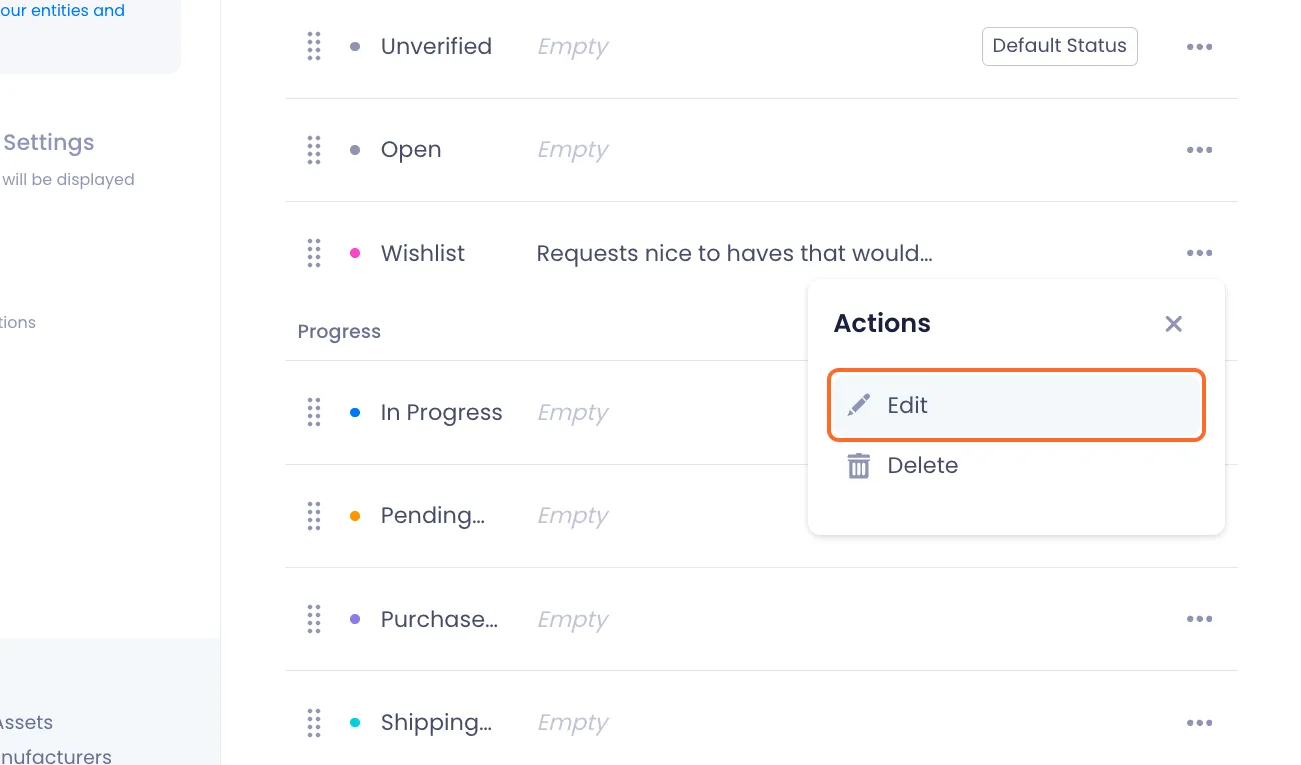Click the Wishlist description text

coord(735,254)
